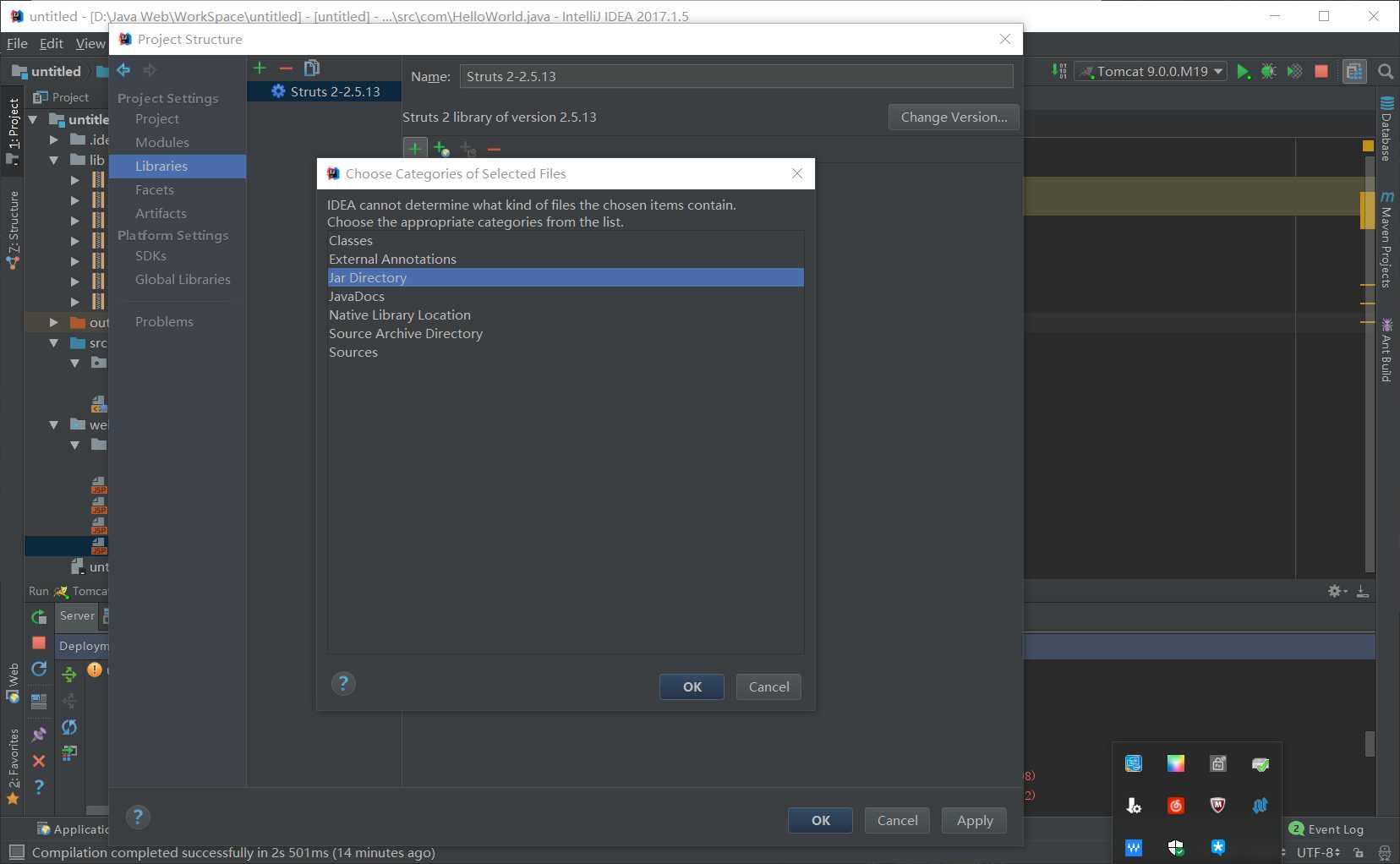
Task: Toggle the Maven Projects tool window
Action: pos(1386,239)
